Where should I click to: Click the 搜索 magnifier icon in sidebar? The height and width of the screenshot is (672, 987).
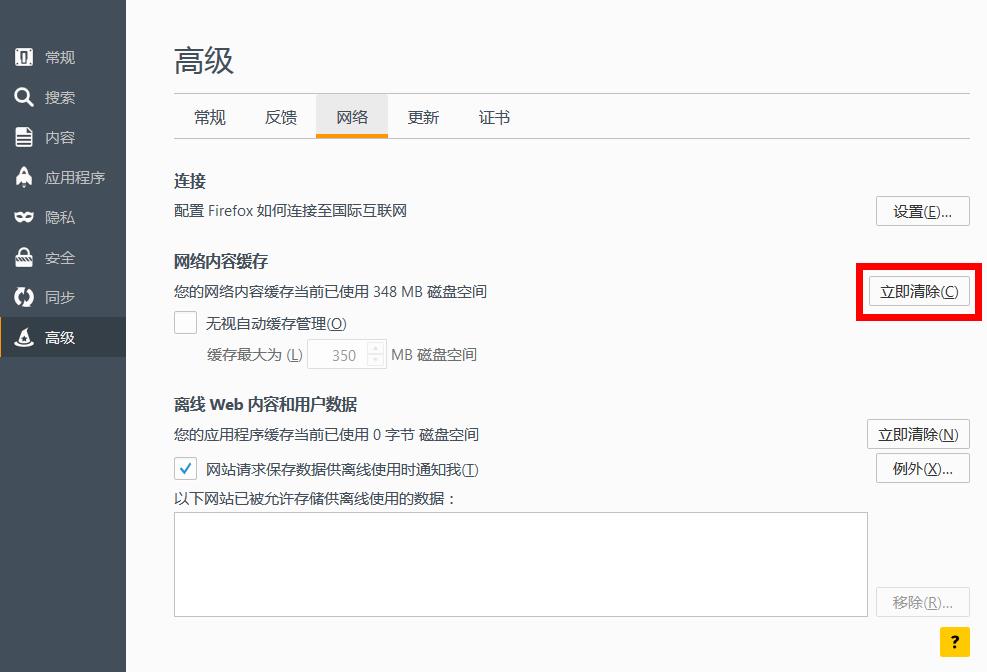(x=24, y=97)
